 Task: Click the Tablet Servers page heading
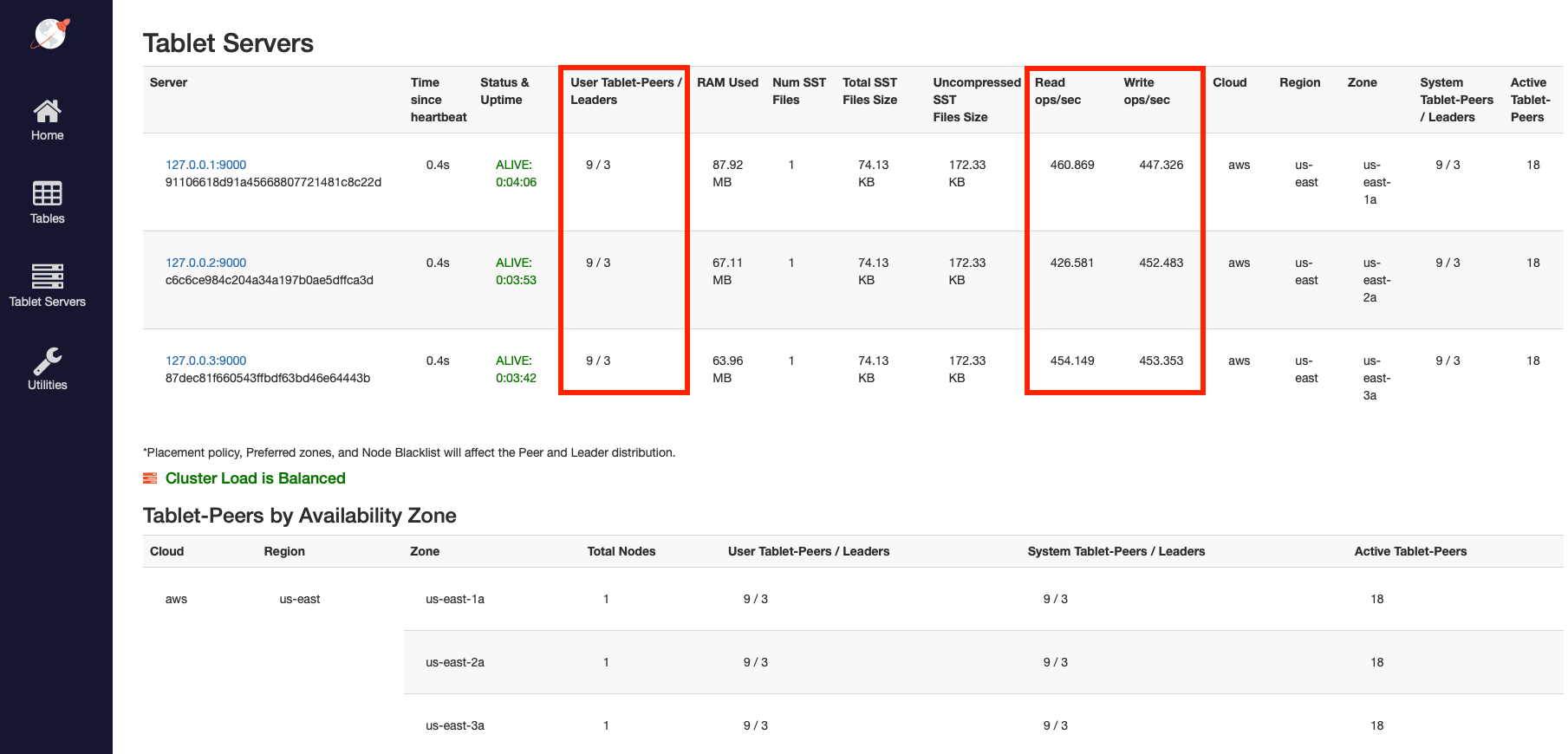[228, 43]
